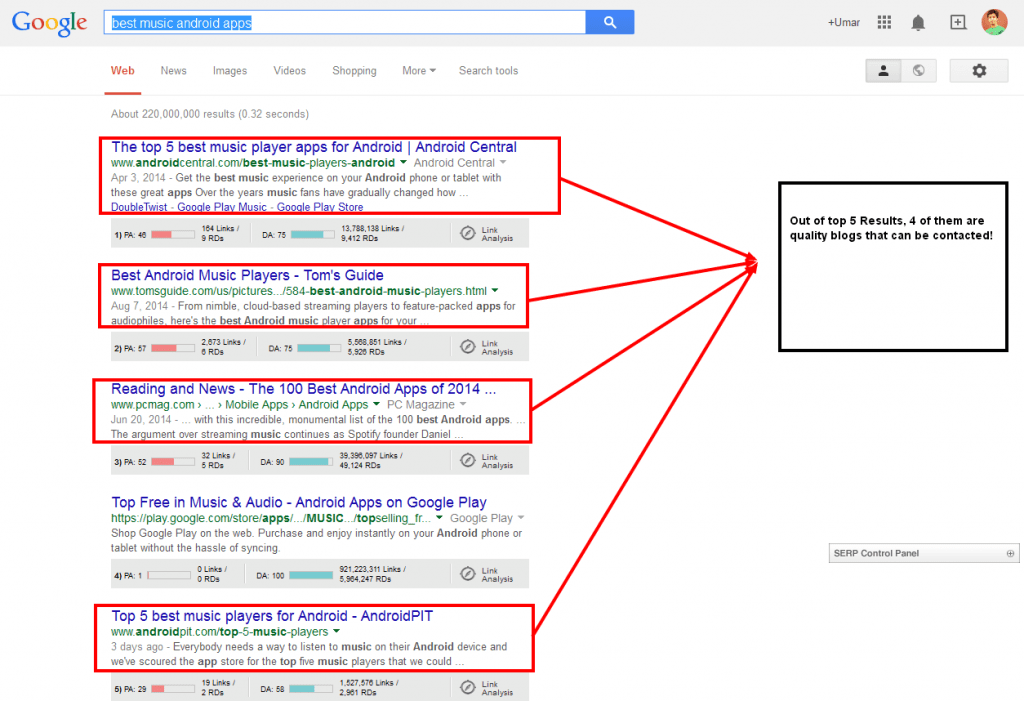Open the user profile avatar
This screenshot has height=701, width=1024.
(x=994, y=22)
